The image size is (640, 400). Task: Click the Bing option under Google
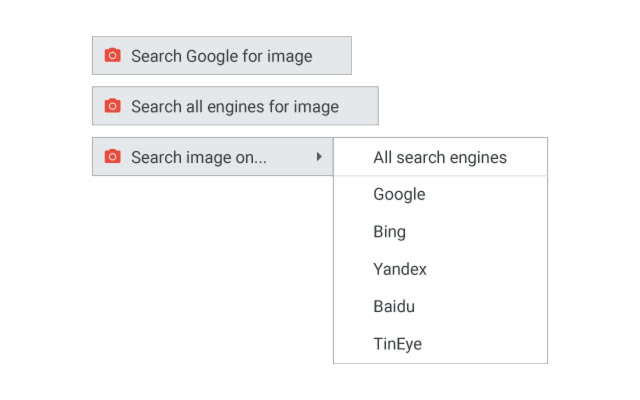389,232
